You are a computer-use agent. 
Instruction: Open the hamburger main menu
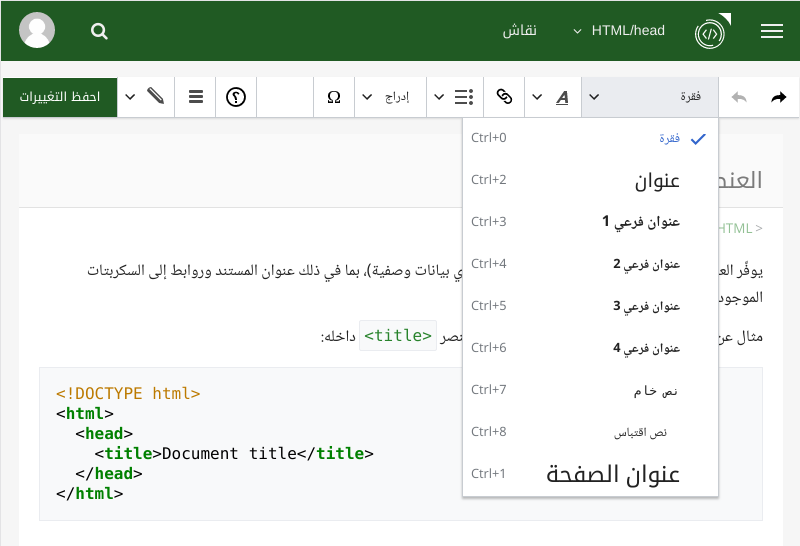point(771,31)
